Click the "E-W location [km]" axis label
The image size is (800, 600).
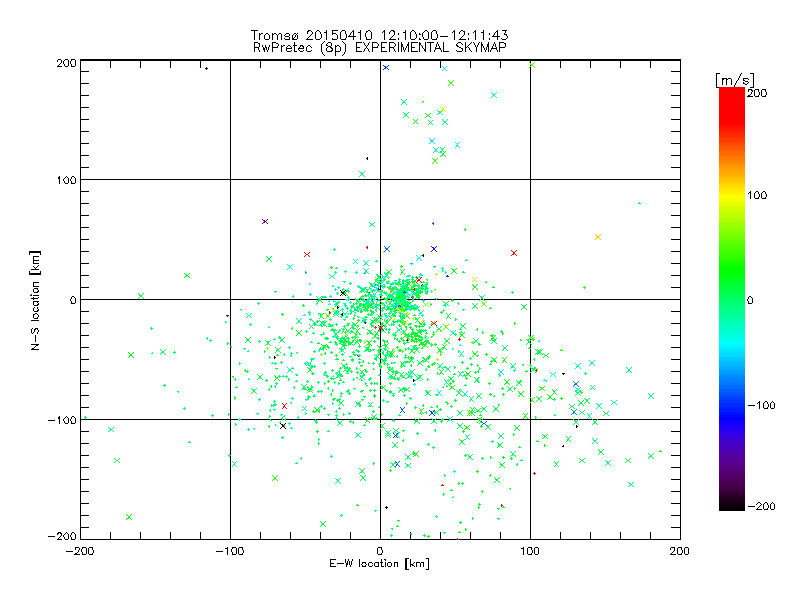point(379,563)
